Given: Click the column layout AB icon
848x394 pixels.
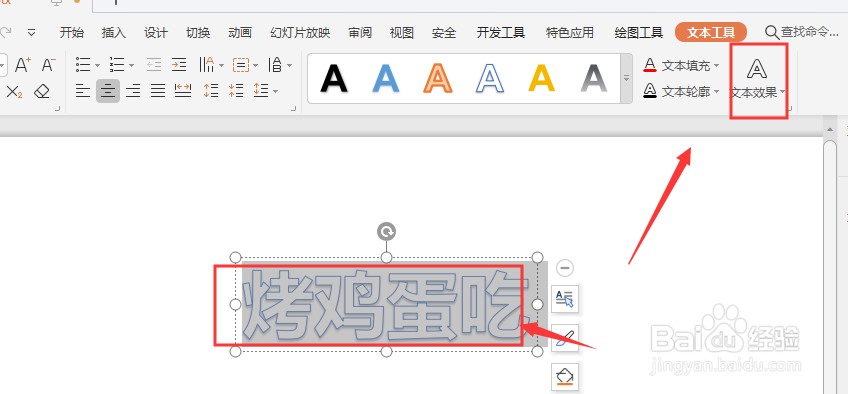Looking at the screenshot, I should tap(275, 65).
